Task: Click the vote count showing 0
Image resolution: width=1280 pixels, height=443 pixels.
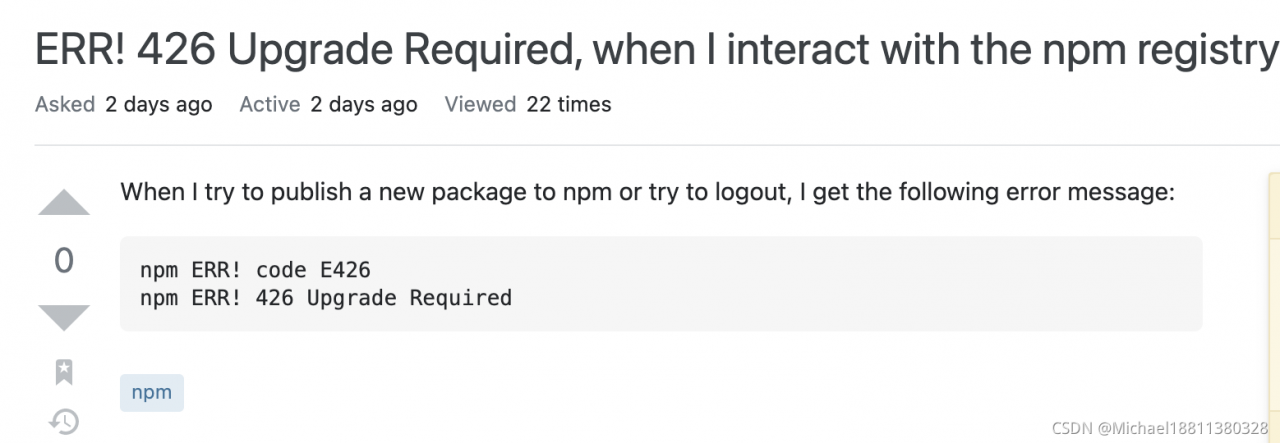Action: 64,261
